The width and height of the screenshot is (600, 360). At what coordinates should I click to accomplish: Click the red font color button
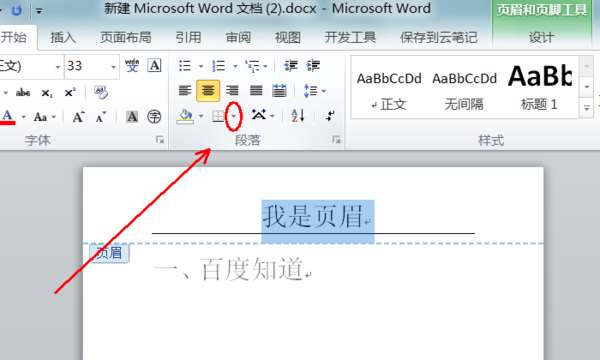pos(8,116)
